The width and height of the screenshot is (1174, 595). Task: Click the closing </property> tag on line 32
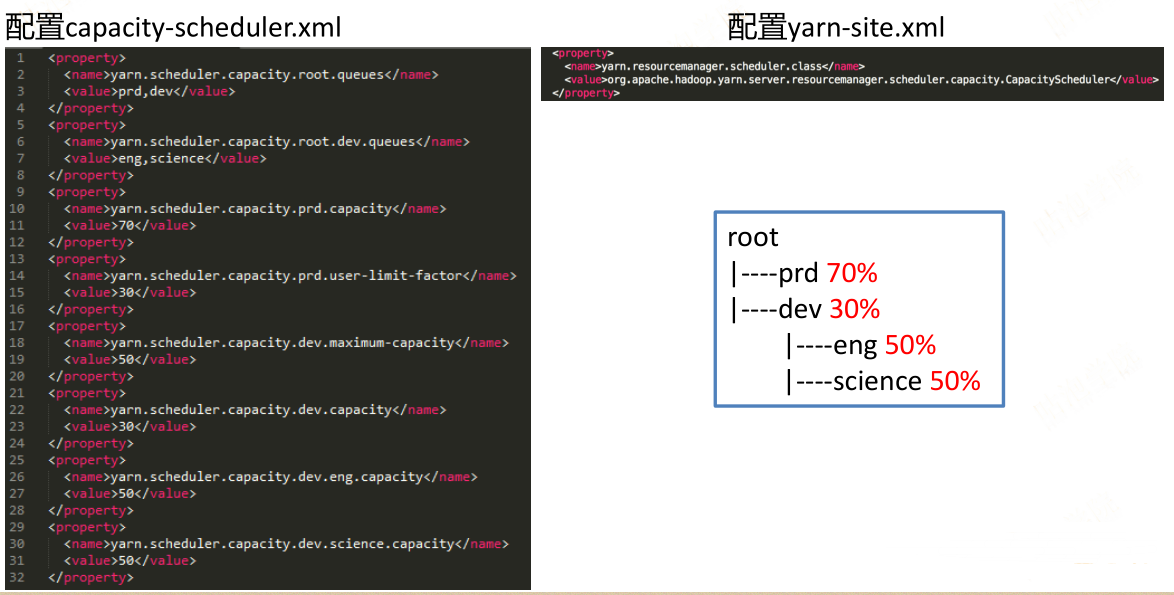91,578
